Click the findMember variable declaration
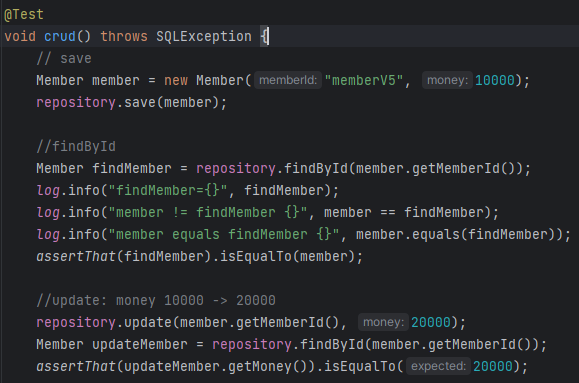The image size is (579, 383). pos(132,168)
